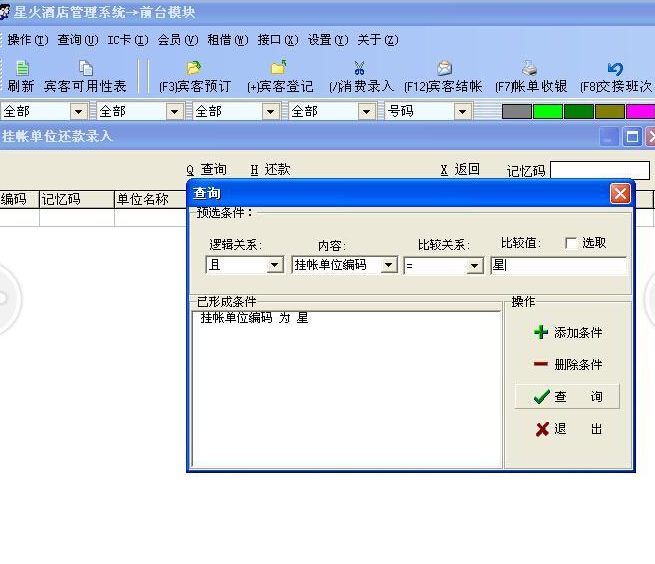Image resolution: width=655 pixels, height=564 pixels.
Task: Click the green plus 添加条件 icon
Action: [541, 332]
